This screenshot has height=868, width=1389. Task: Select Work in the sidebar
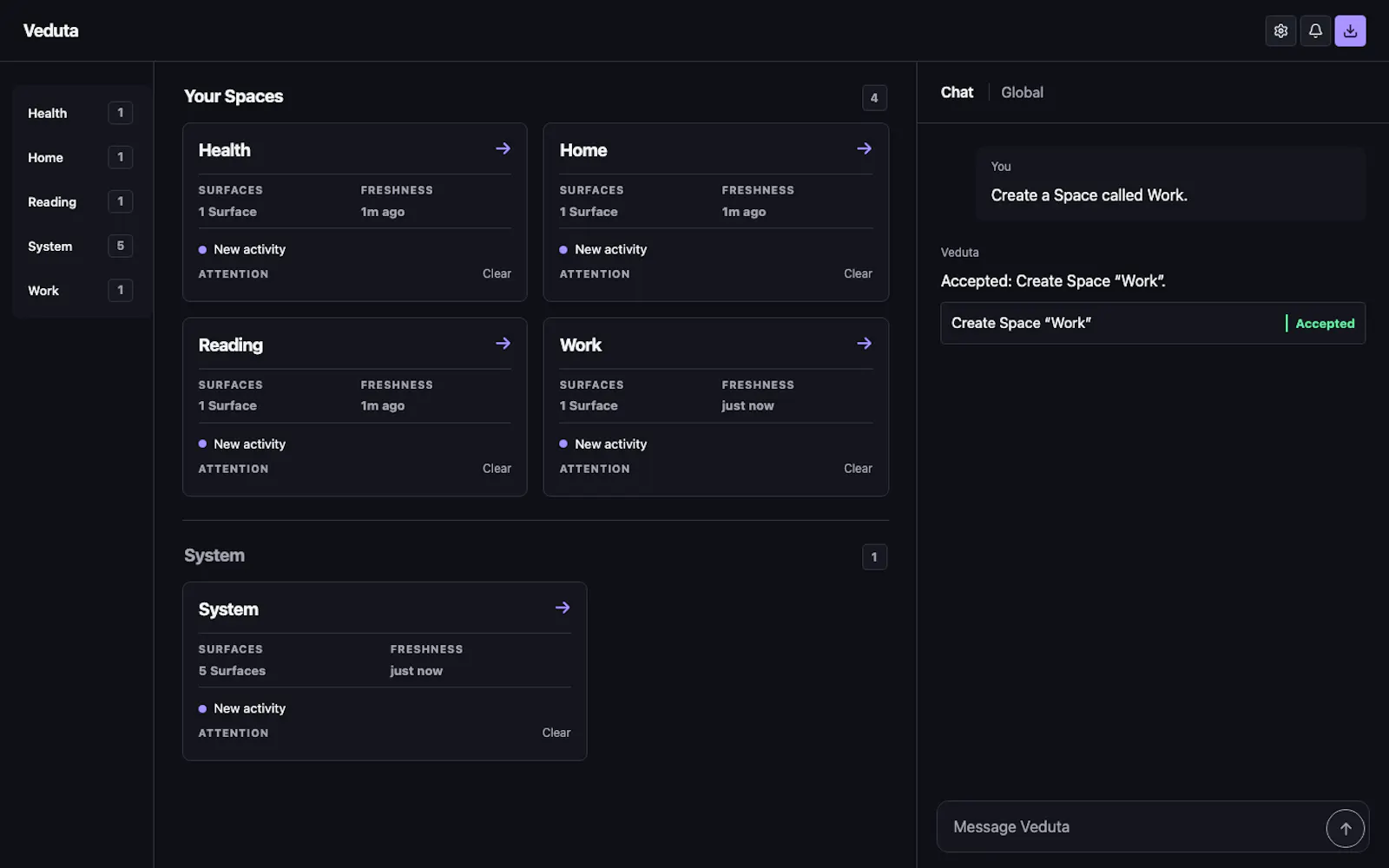pos(80,290)
